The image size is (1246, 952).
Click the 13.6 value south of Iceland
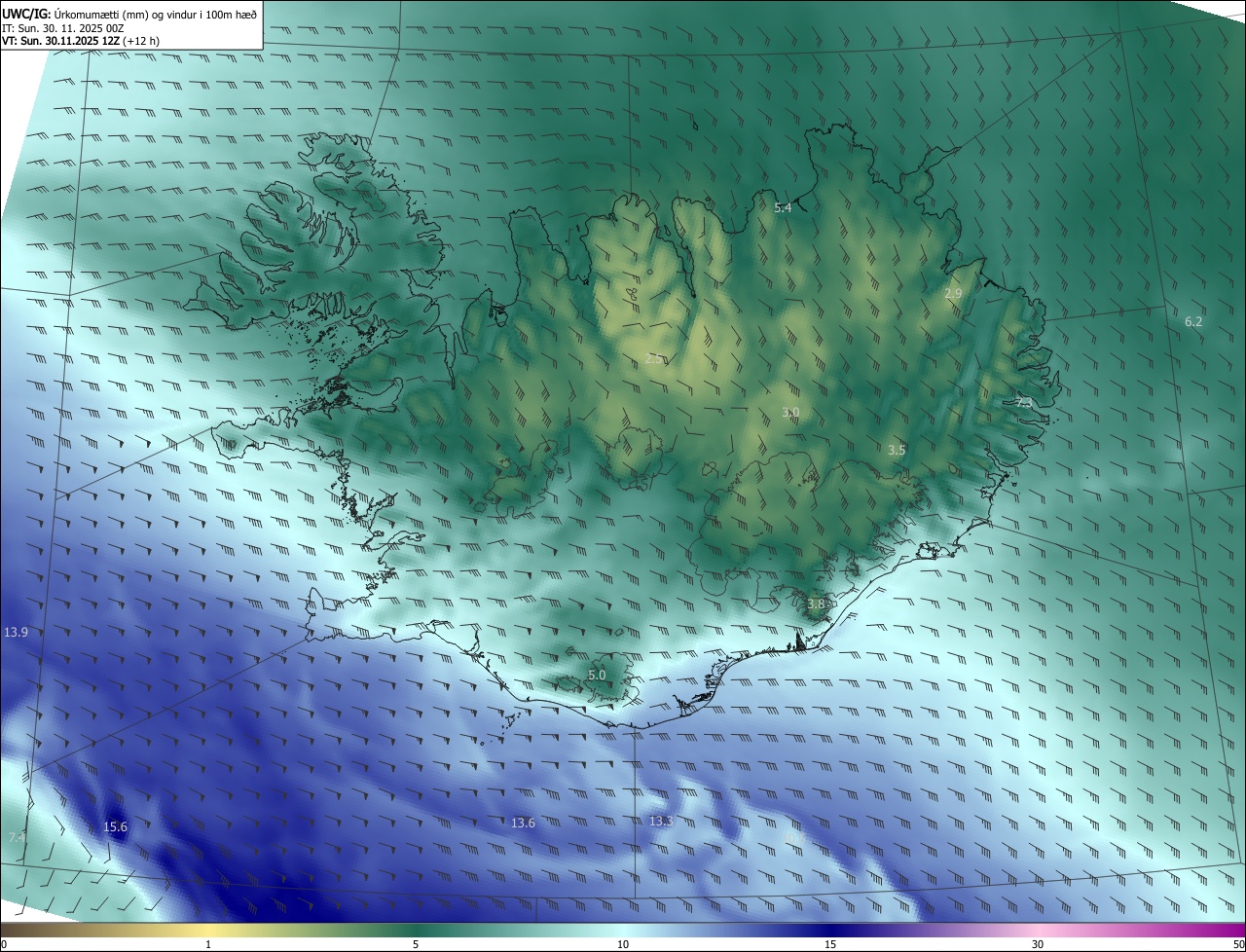(523, 823)
